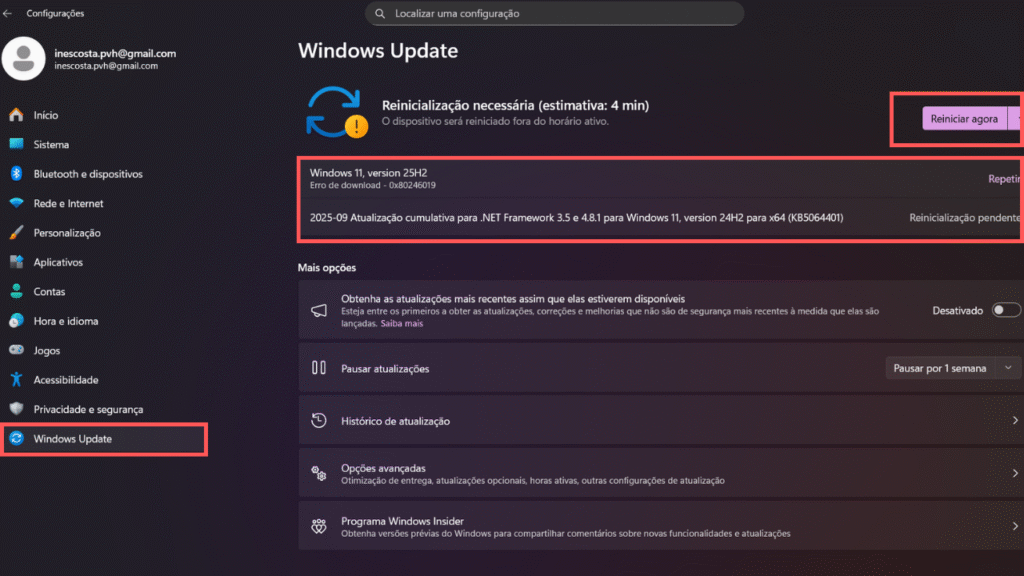Open the Opções avançadas section
The height and width of the screenshot is (576, 1024).
(x=658, y=474)
